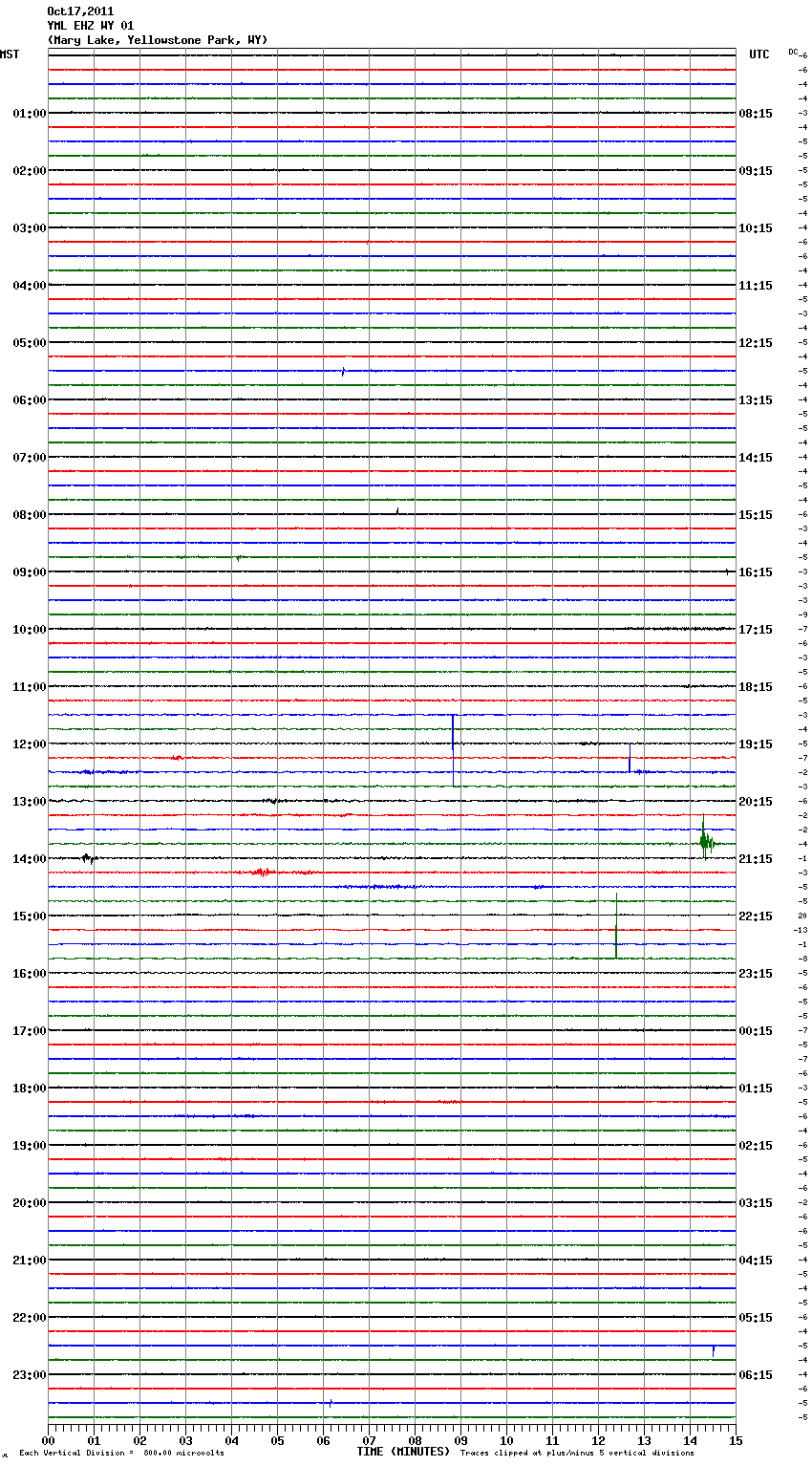Click the "10" minute axis tick label
The height and width of the screenshot is (1466, 812).
[506, 1440]
